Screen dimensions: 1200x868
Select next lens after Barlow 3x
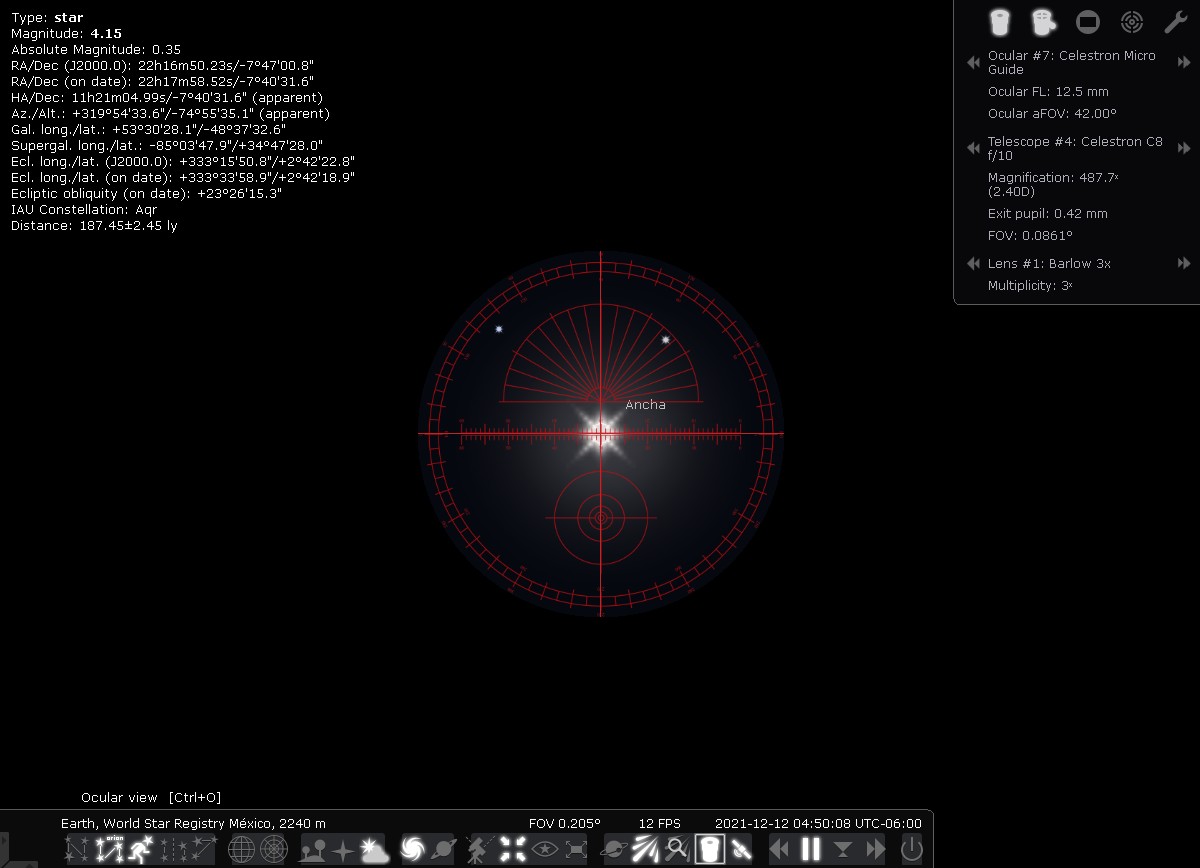point(1185,264)
